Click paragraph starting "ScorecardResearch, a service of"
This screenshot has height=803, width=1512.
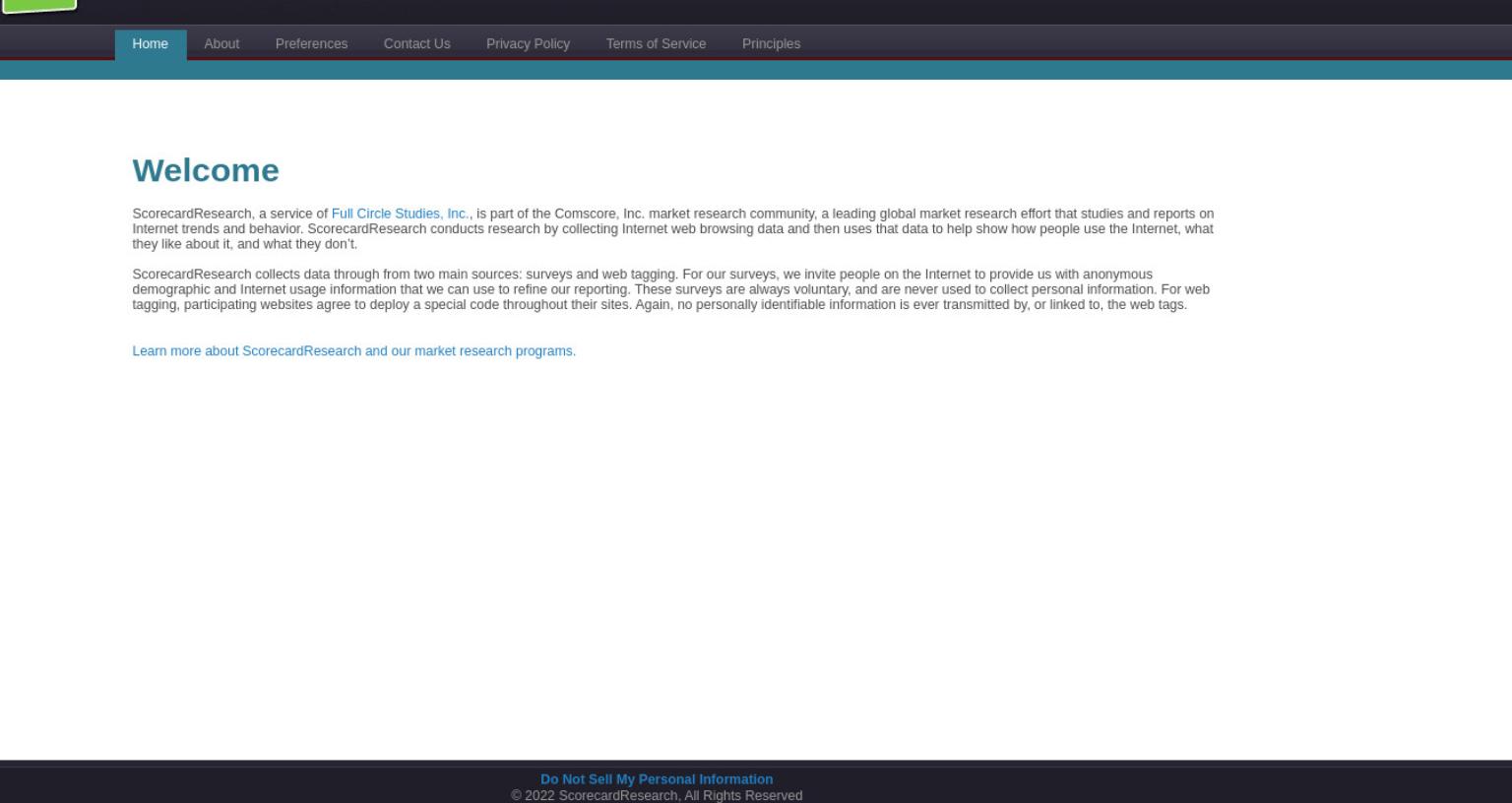673,228
